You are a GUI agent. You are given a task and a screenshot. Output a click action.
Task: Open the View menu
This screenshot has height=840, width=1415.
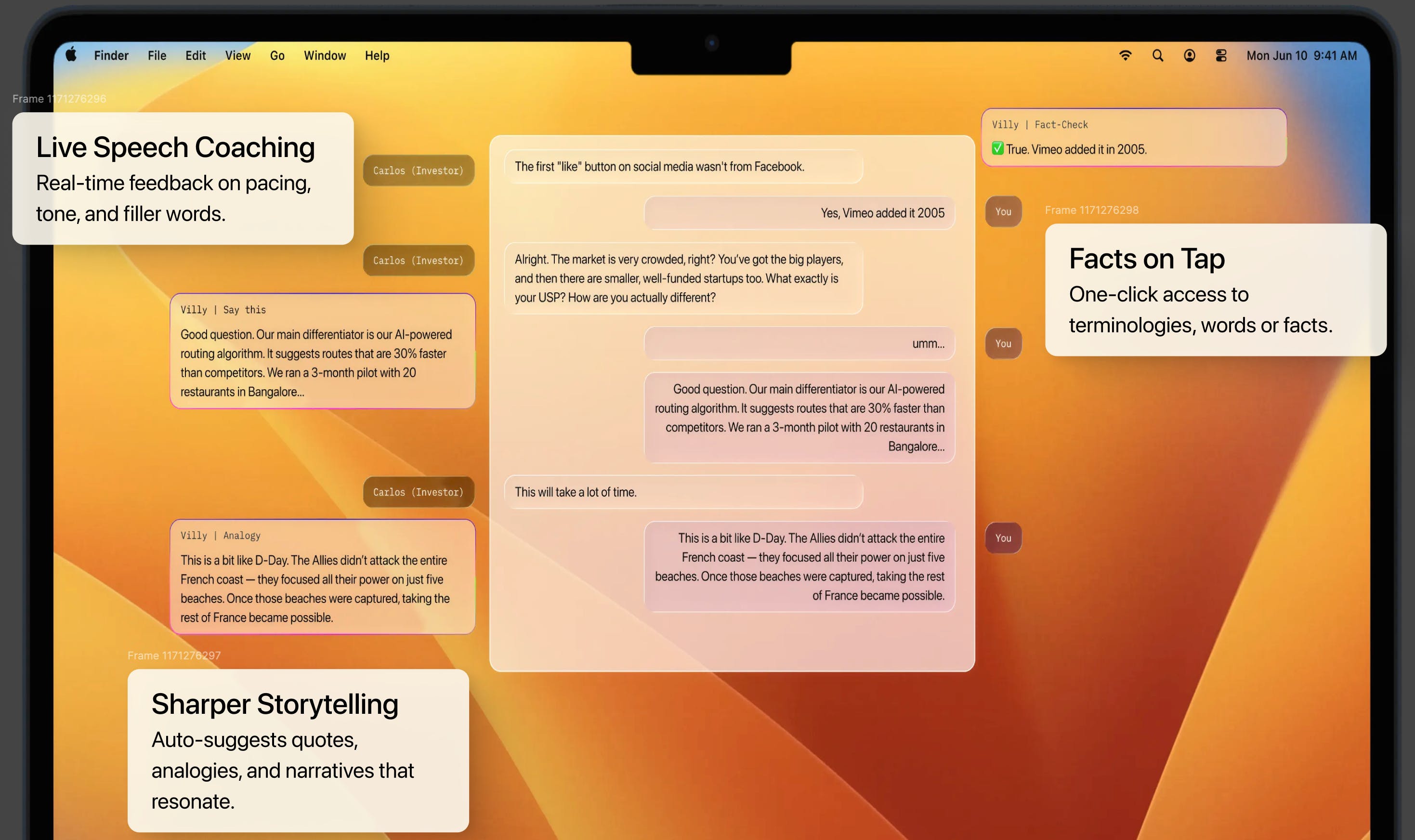238,55
